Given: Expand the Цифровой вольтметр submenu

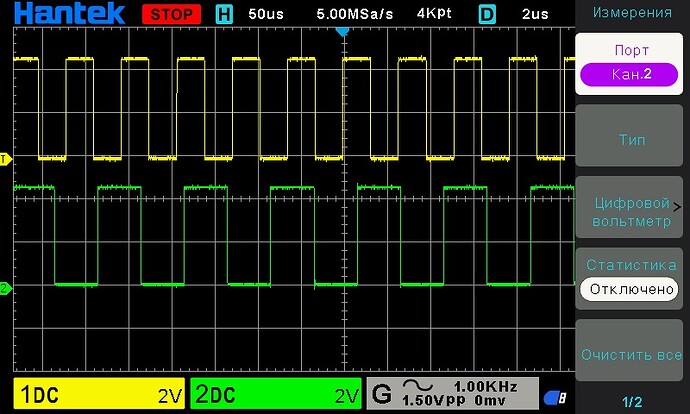Looking at the screenshot, I should pos(632,211).
